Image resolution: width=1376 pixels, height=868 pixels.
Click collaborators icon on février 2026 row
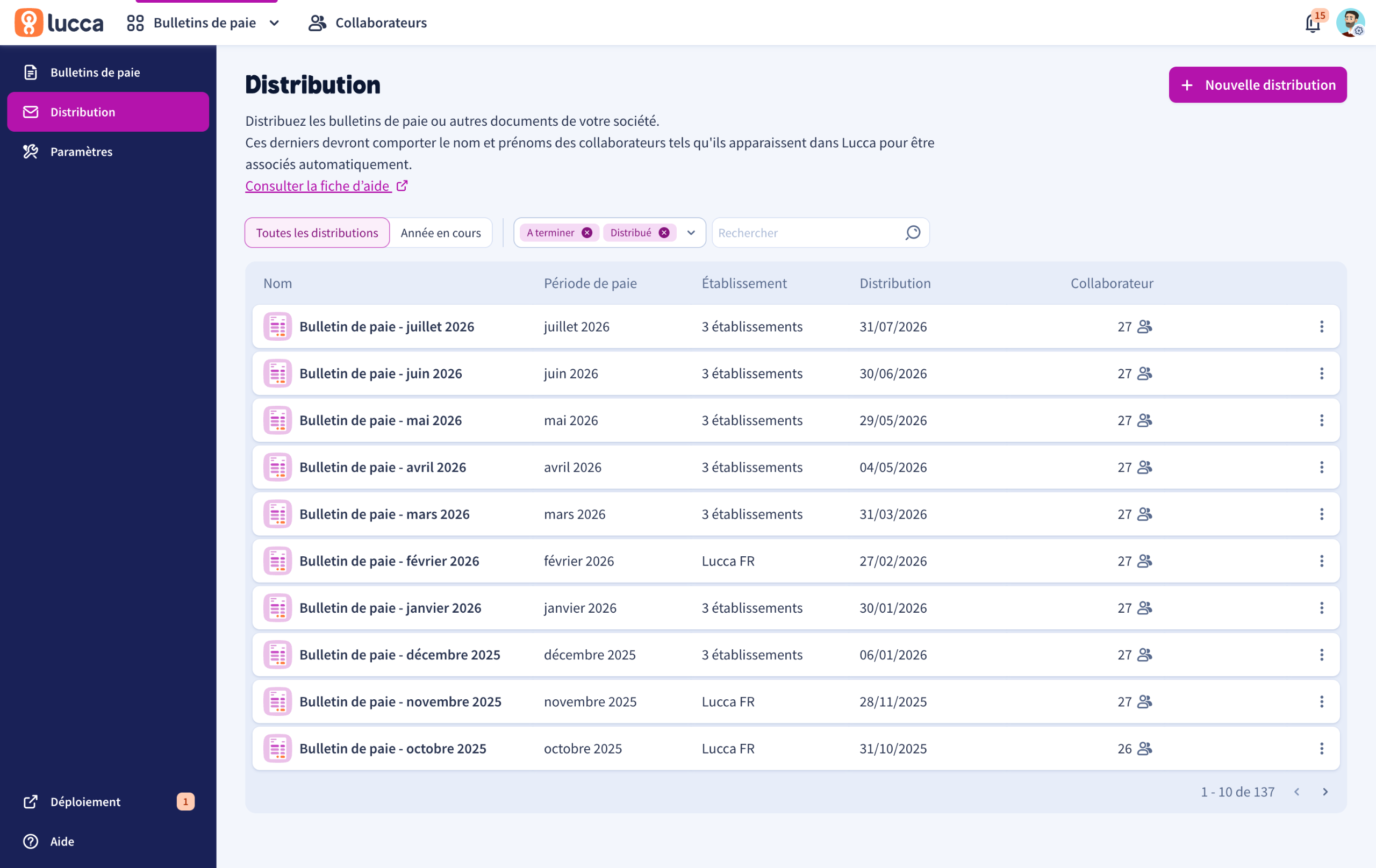[x=1144, y=561]
